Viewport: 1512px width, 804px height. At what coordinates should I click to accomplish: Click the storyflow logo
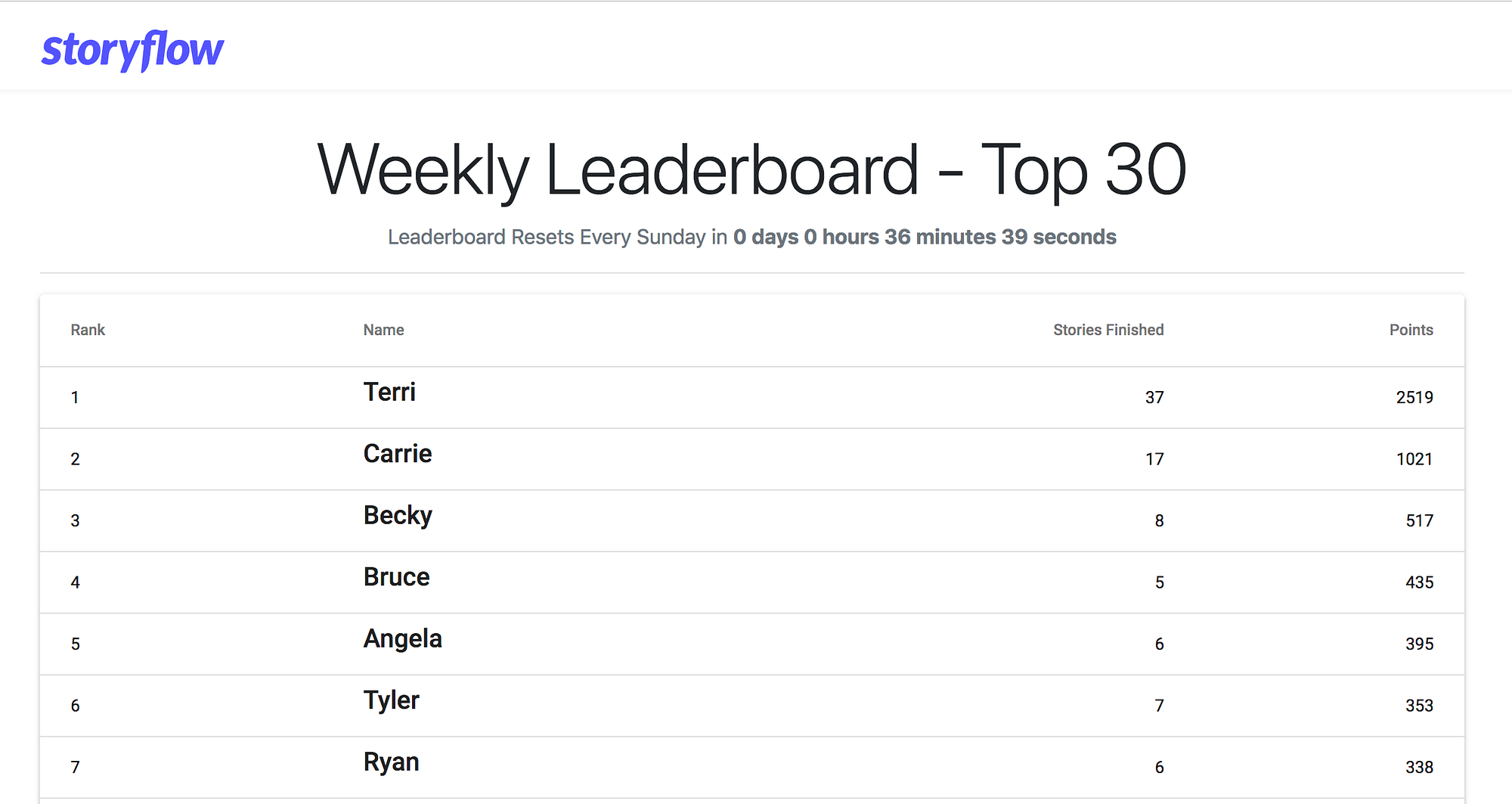(133, 50)
